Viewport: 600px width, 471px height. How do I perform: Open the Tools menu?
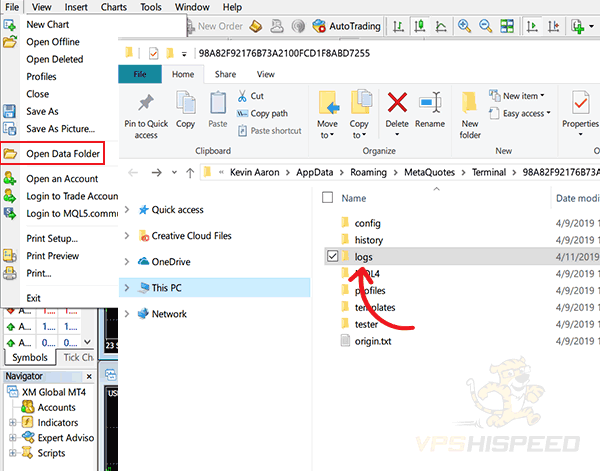151,7
